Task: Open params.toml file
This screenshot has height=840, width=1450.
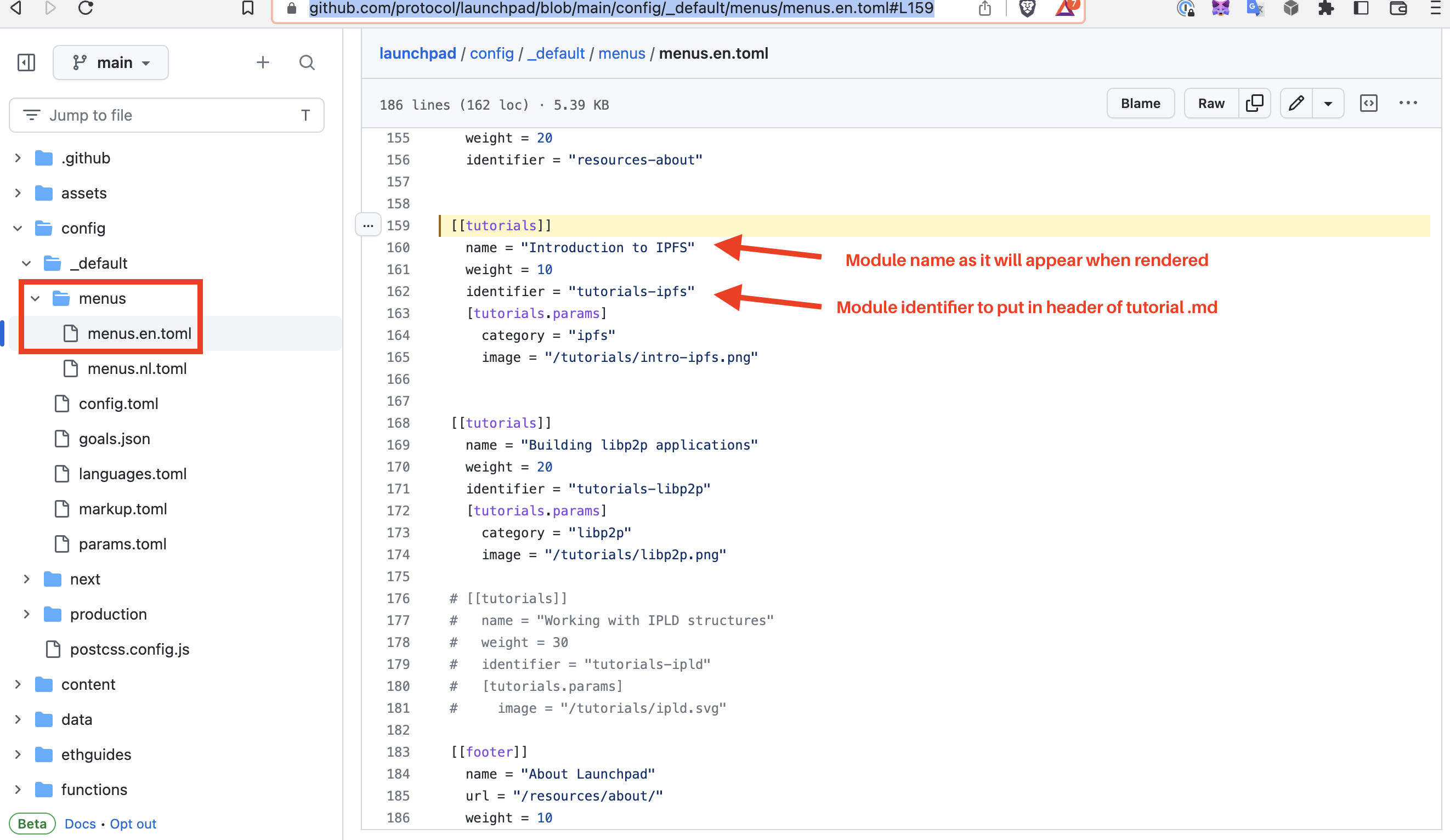Action: tap(122, 544)
